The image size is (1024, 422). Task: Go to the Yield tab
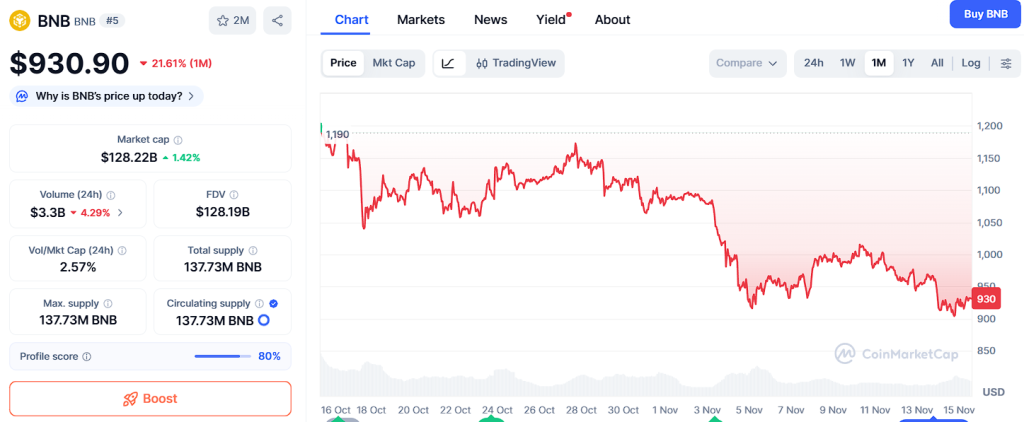(551, 19)
